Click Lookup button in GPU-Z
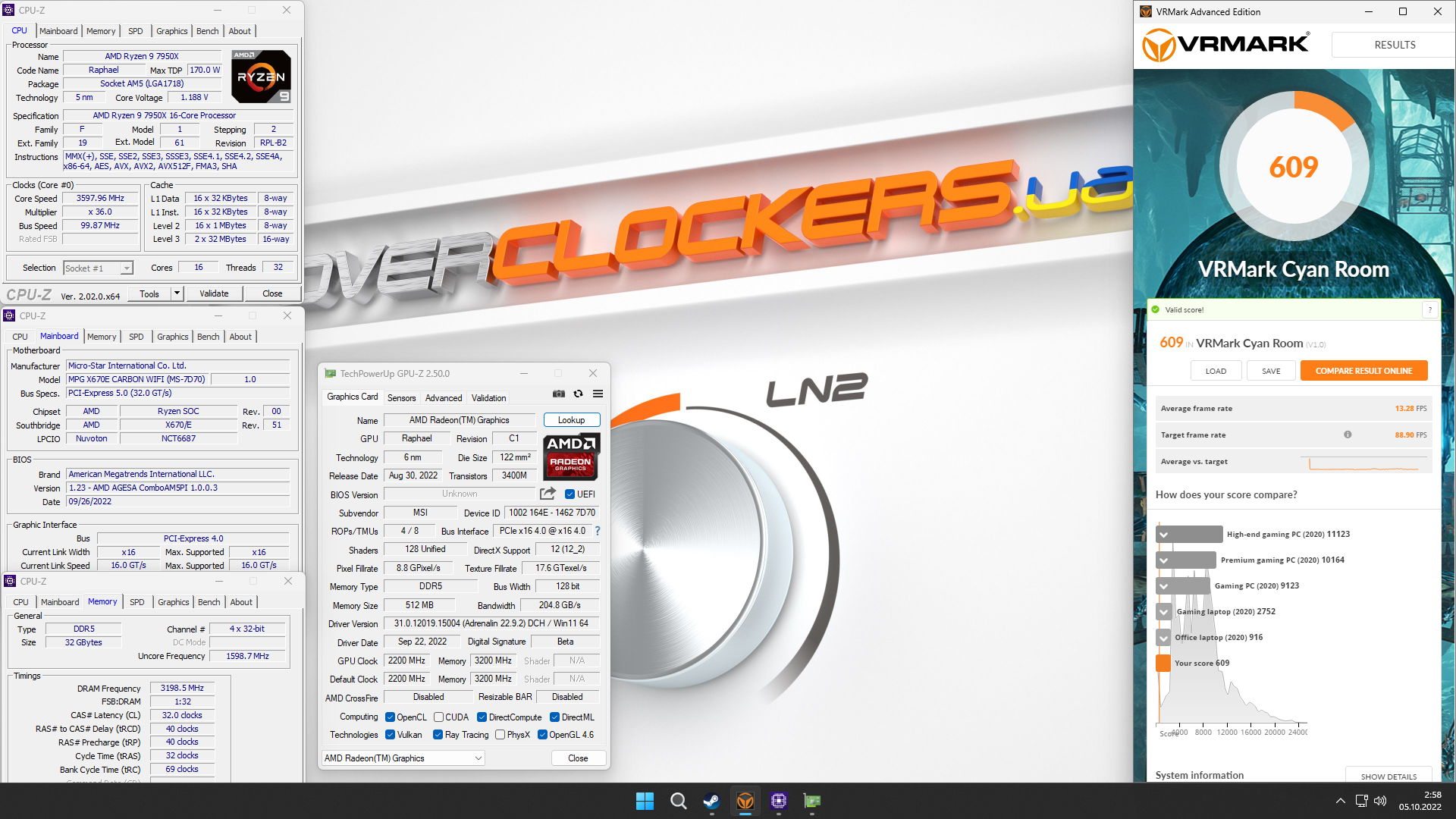This screenshot has width=1456, height=819. [571, 420]
